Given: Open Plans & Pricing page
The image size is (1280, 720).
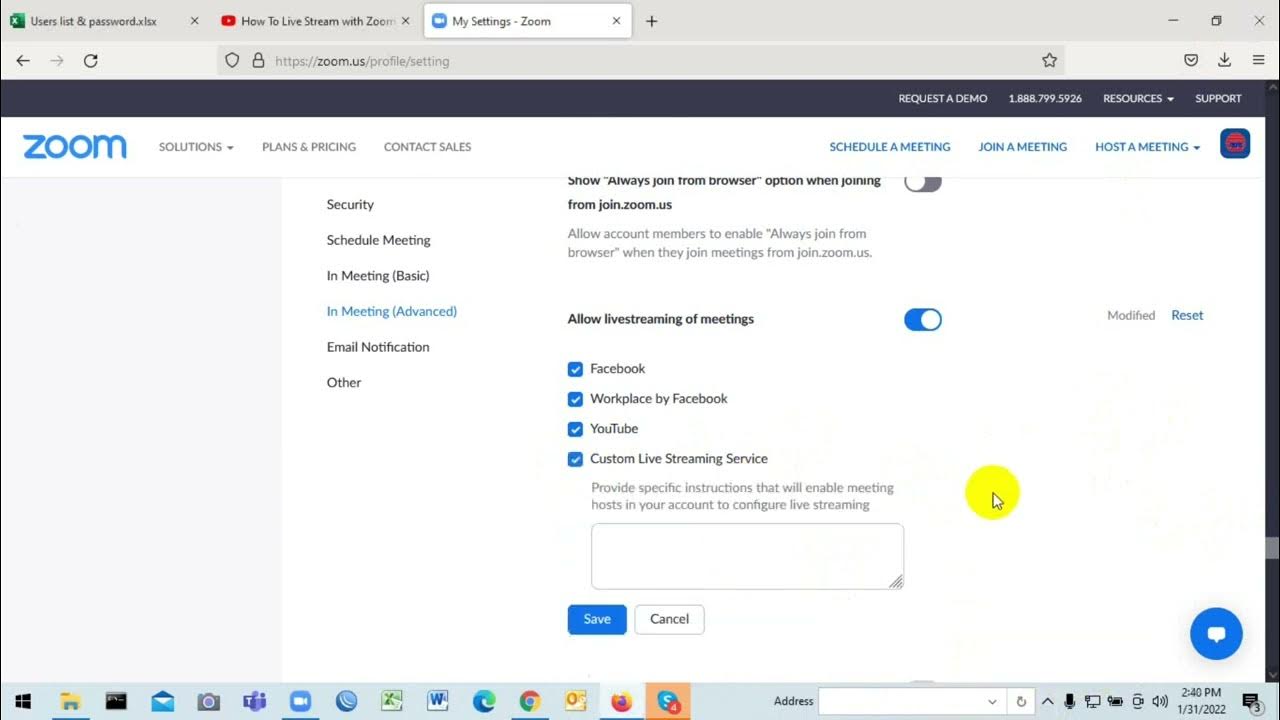Looking at the screenshot, I should pyautogui.click(x=309, y=147).
